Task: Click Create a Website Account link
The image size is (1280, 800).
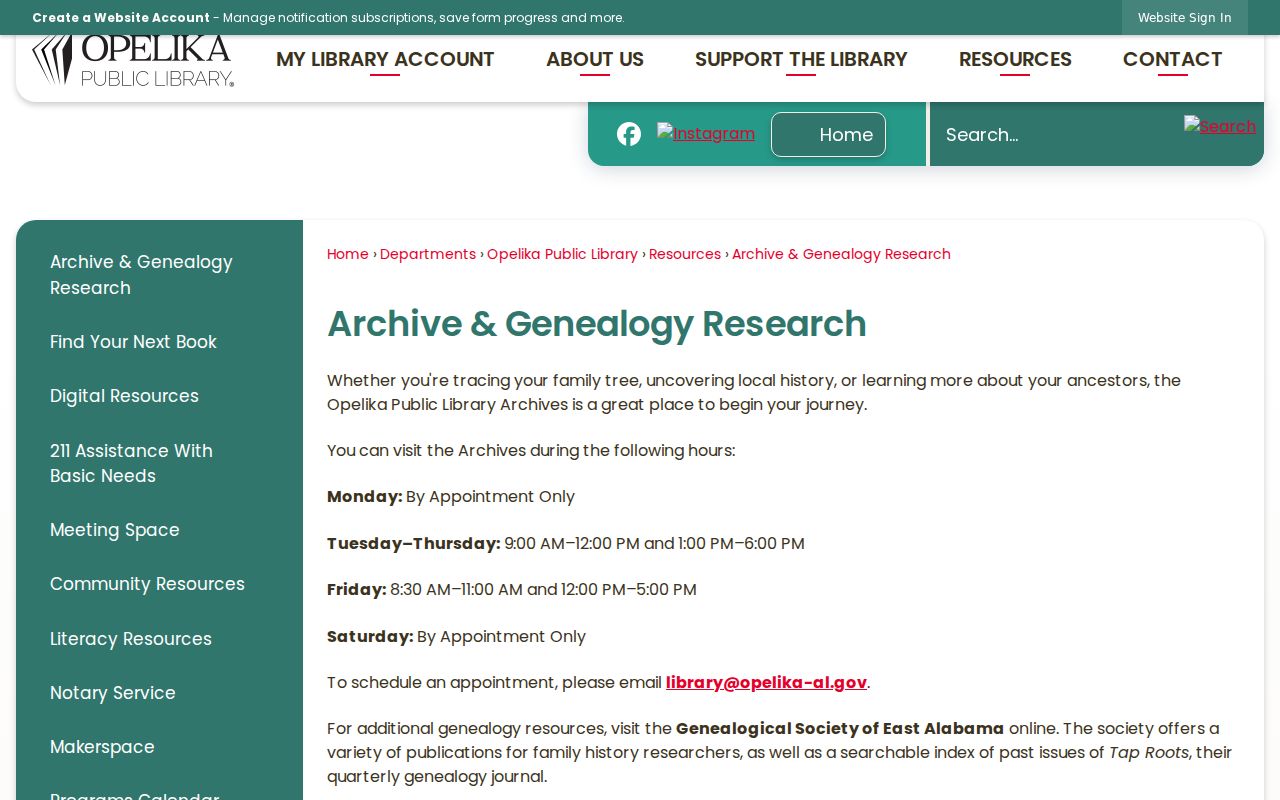Action: point(121,18)
